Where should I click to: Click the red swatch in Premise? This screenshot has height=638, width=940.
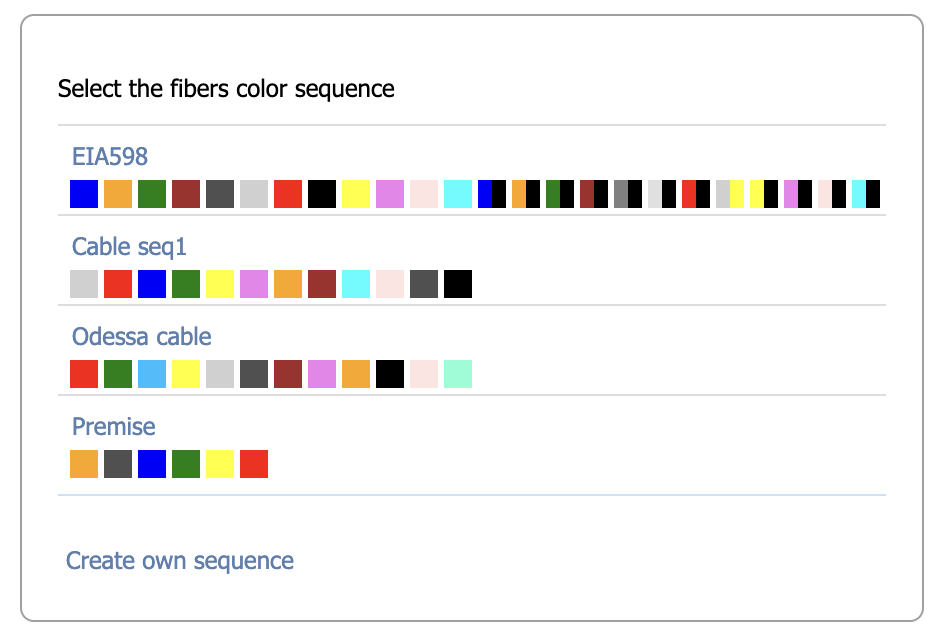254,464
